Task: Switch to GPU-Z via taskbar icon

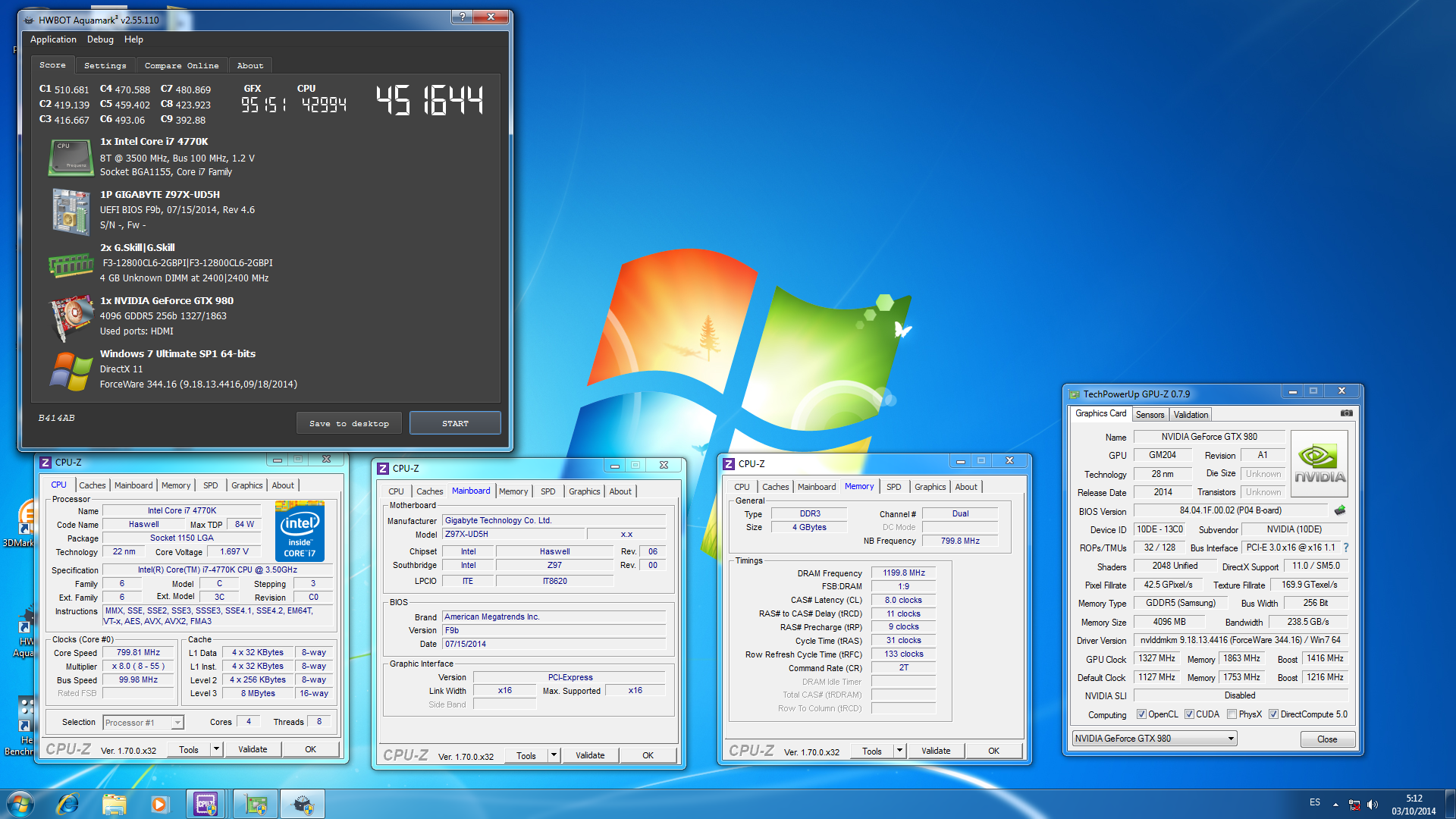Action: pyautogui.click(x=256, y=804)
